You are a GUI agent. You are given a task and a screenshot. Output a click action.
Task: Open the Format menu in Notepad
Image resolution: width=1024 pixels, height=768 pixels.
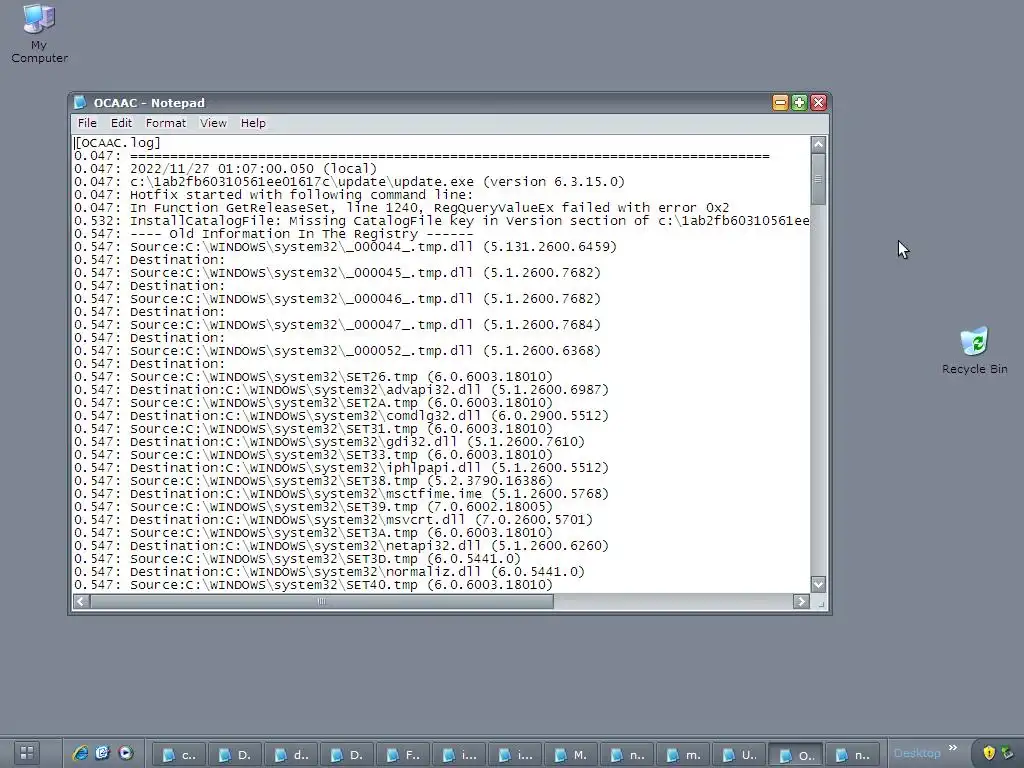(x=165, y=123)
